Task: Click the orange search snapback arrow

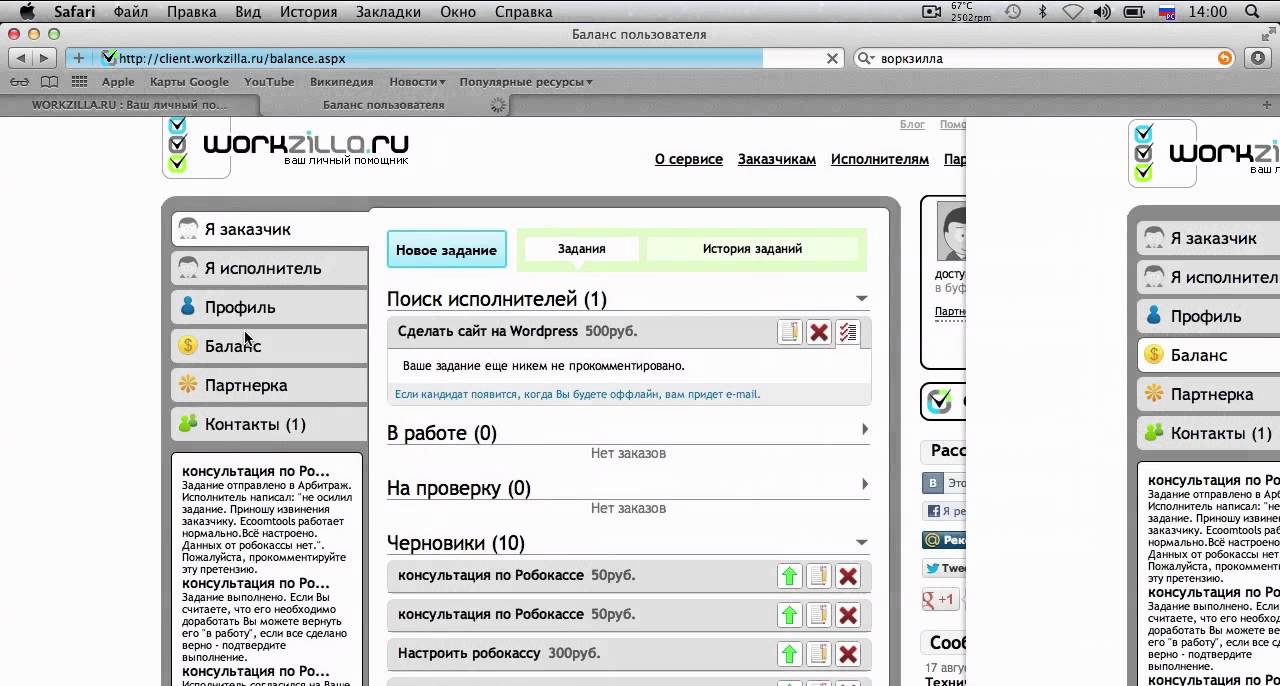Action: (1225, 58)
